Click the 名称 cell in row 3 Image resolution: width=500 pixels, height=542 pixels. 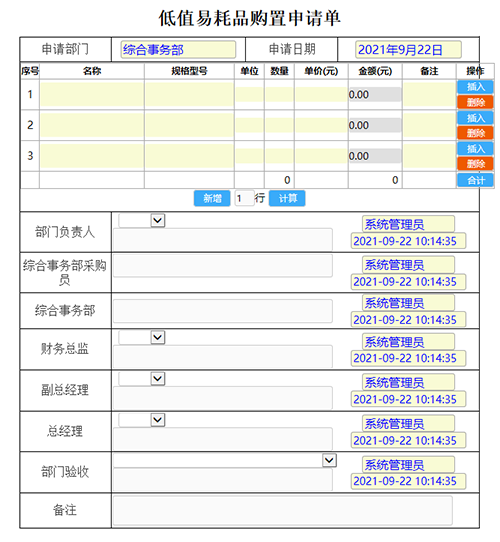pyautogui.click(x=92, y=156)
